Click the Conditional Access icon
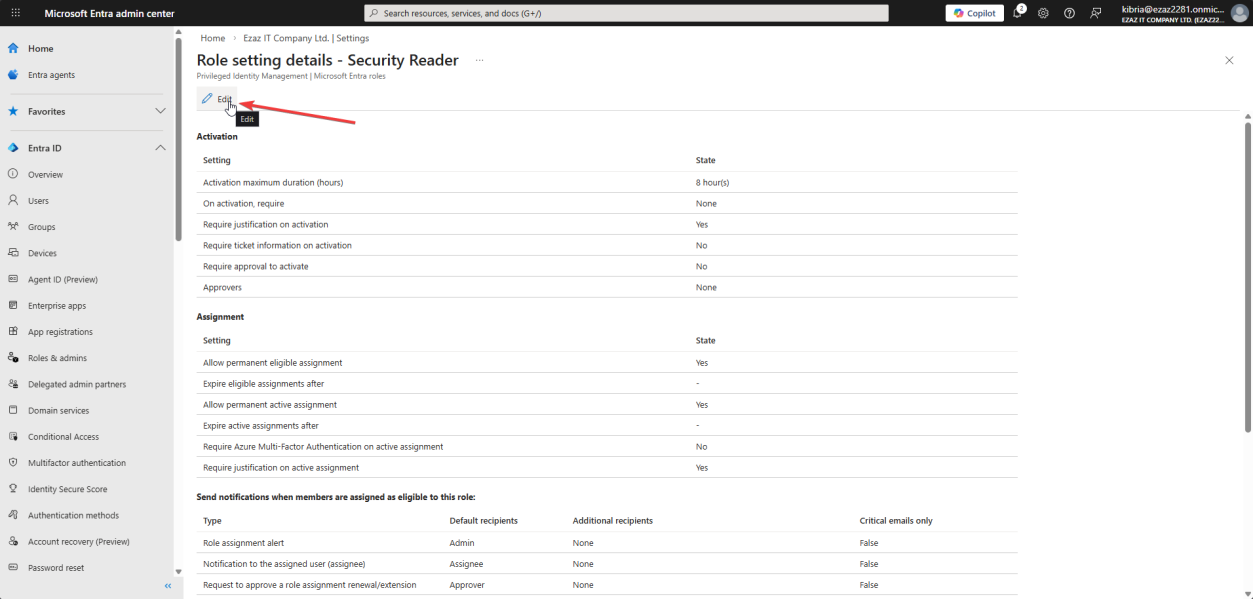 [x=13, y=436]
